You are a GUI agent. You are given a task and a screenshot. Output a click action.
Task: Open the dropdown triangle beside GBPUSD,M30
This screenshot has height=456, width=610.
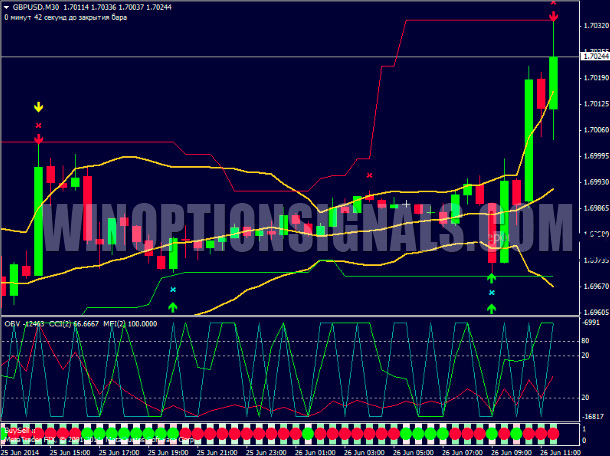click(x=7, y=6)
